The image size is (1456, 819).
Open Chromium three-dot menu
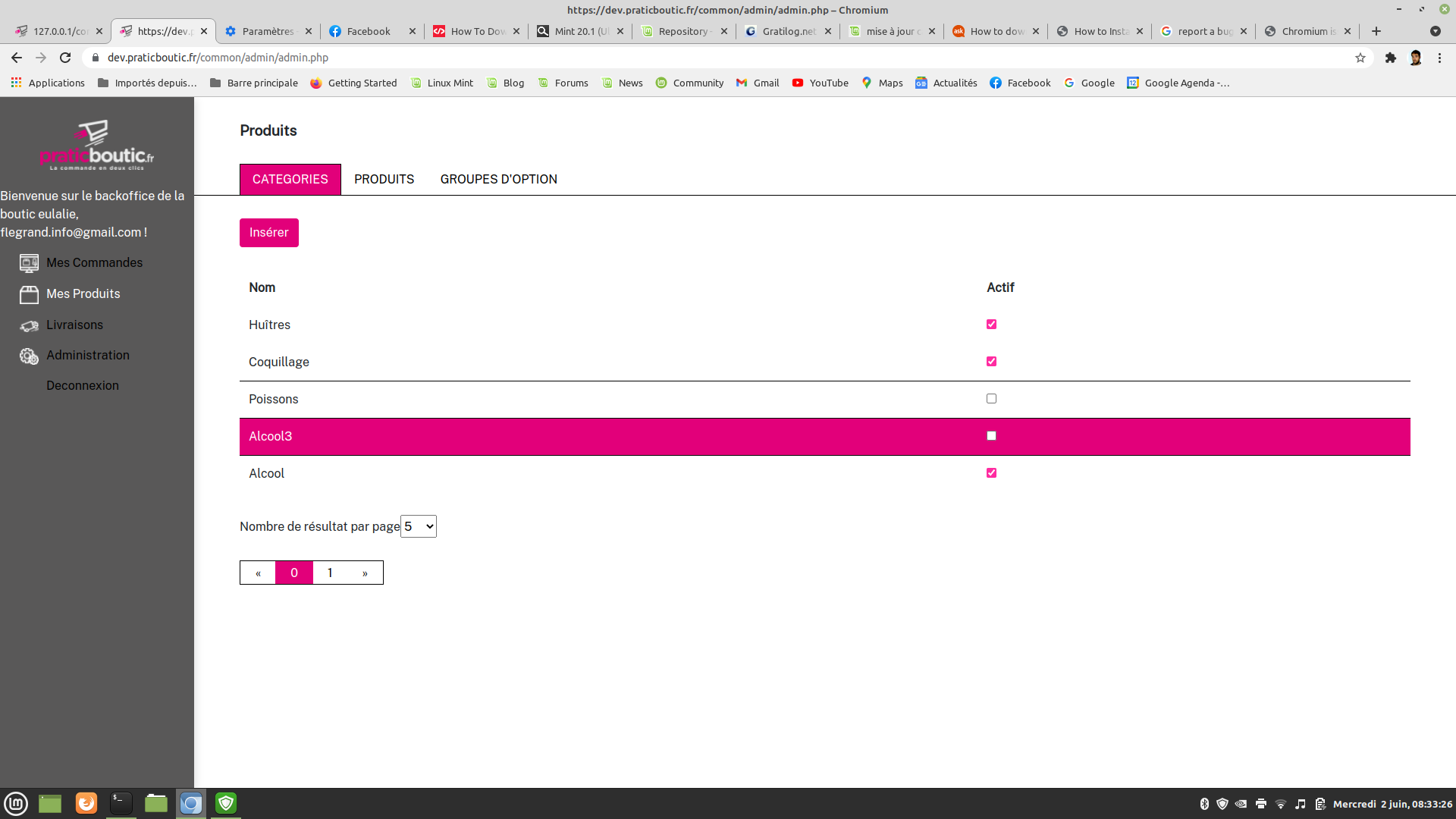1439,58
